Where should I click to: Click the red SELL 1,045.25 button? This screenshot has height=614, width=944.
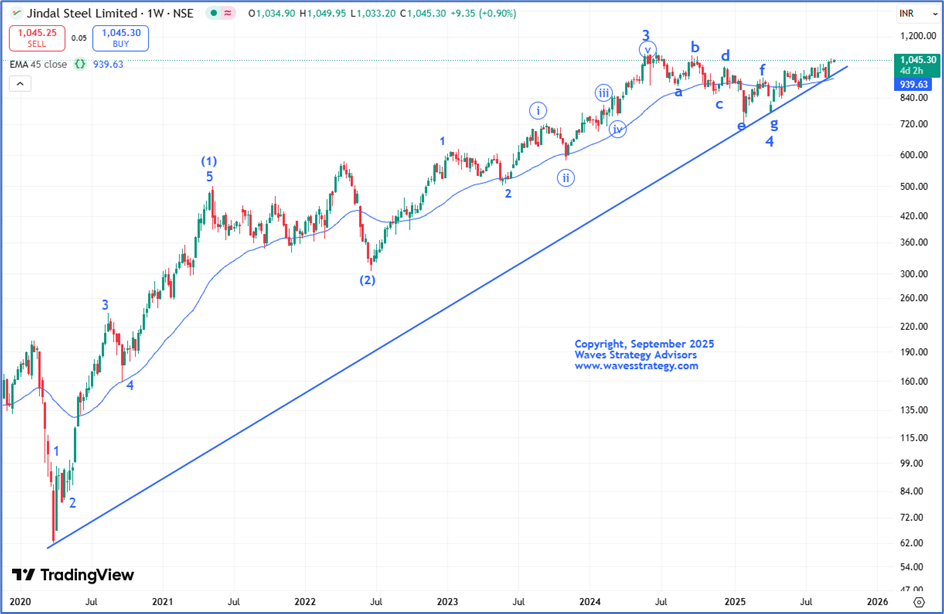(37, 38)
